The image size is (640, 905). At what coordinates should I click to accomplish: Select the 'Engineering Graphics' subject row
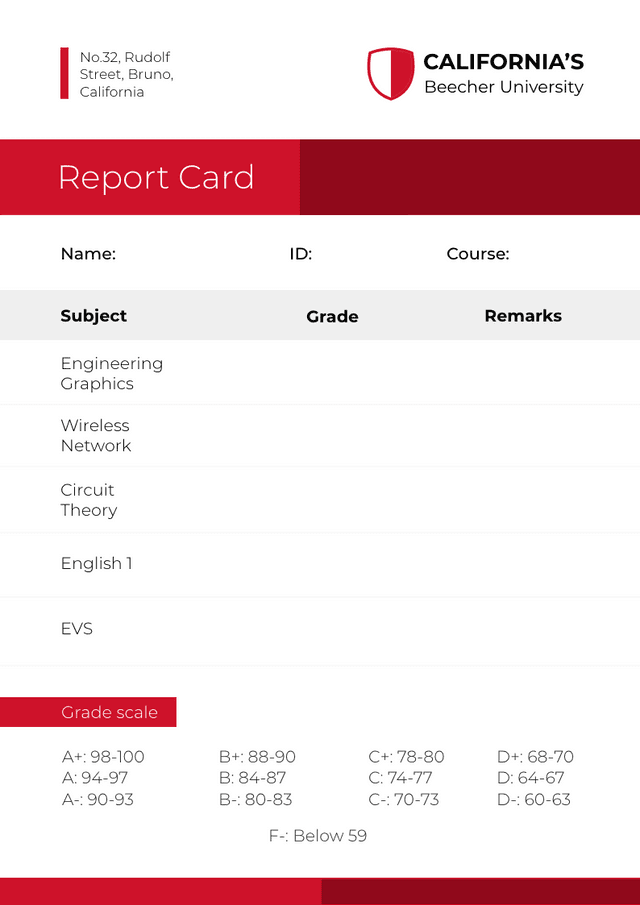(320, 373)
